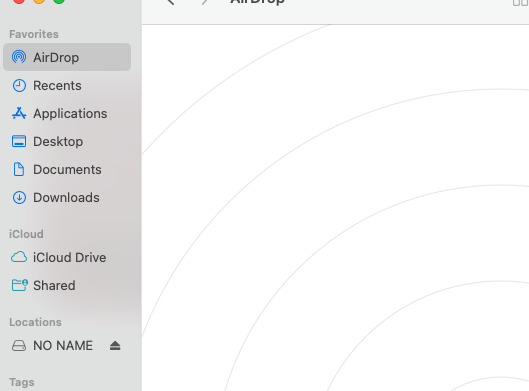Image resolution: width=529 pixels, height=391 pixels.
Task: Eject the NO NAME volume
Action: 115,345
